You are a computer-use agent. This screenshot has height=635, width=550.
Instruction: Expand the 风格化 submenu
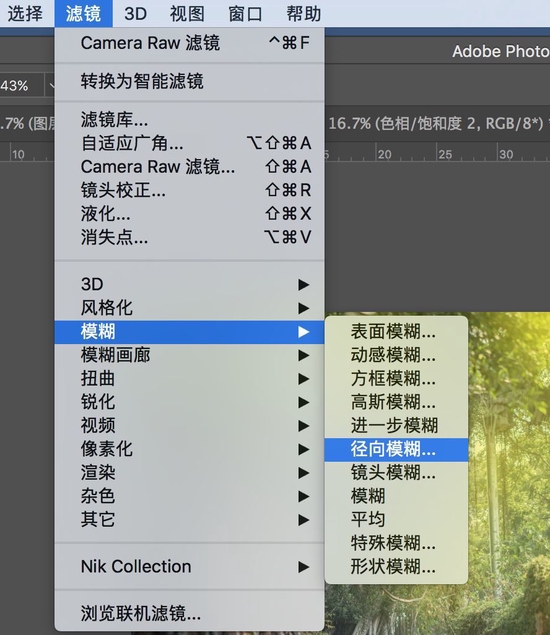[x=189, y=308]
